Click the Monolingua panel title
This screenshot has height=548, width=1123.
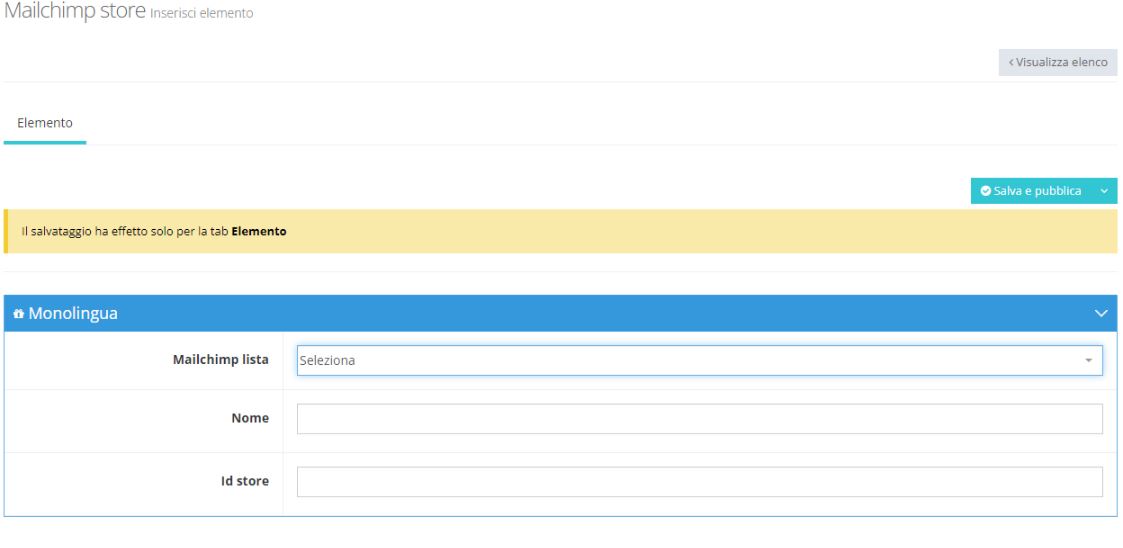73,313
